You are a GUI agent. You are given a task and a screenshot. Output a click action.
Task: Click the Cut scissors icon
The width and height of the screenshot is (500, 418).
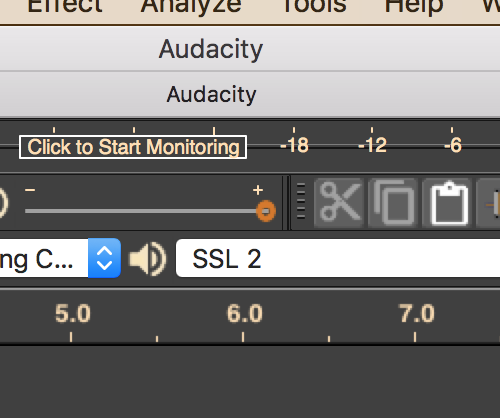click(x=339, y=203)
